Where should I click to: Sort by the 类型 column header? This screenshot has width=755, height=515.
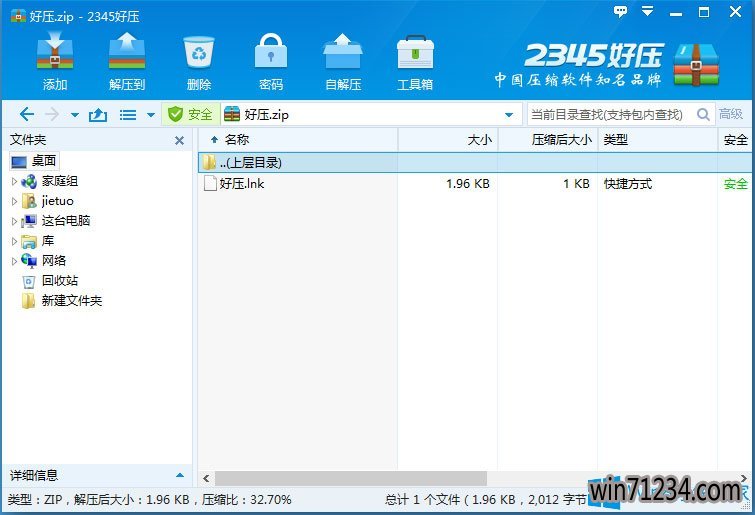point(658,140)
